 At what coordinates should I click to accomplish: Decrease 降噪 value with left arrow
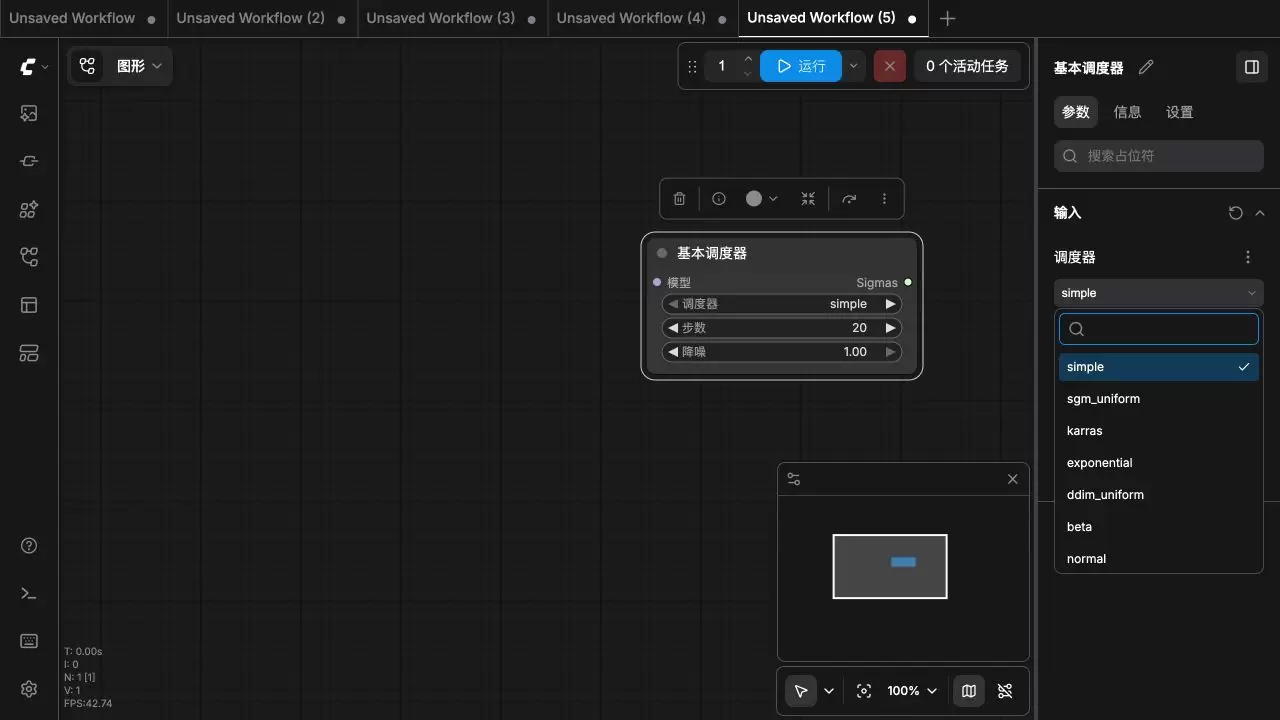[673, 352]
